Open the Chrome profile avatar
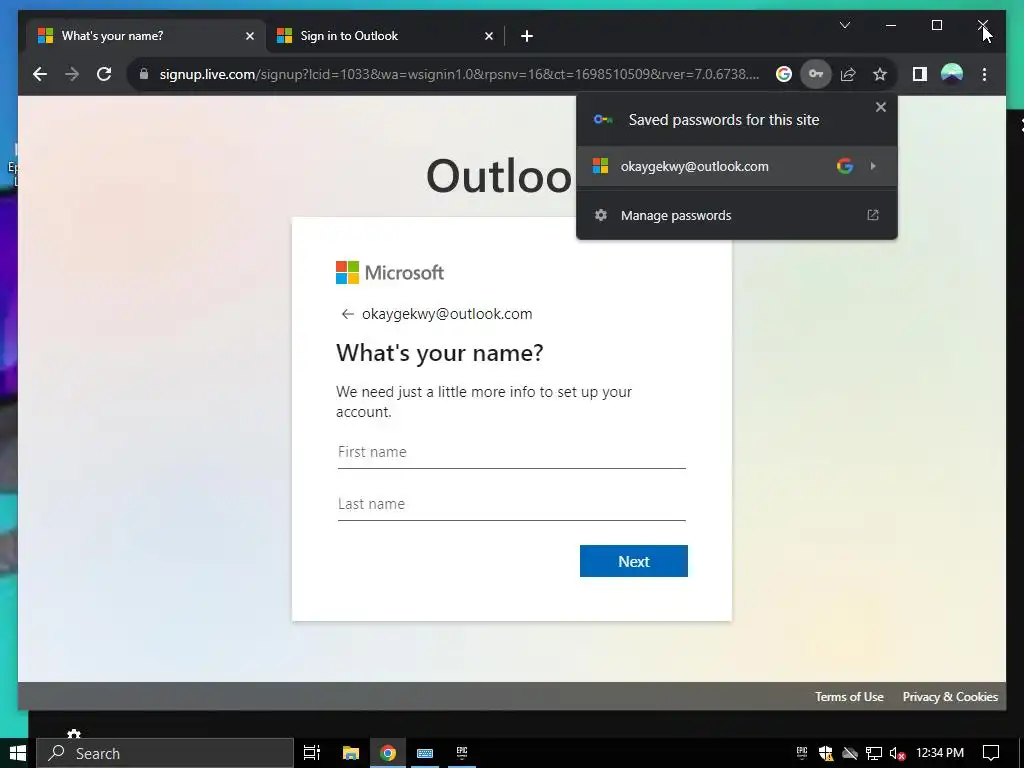This screenshot has height=768, width=1024. (x=952, y=74)
